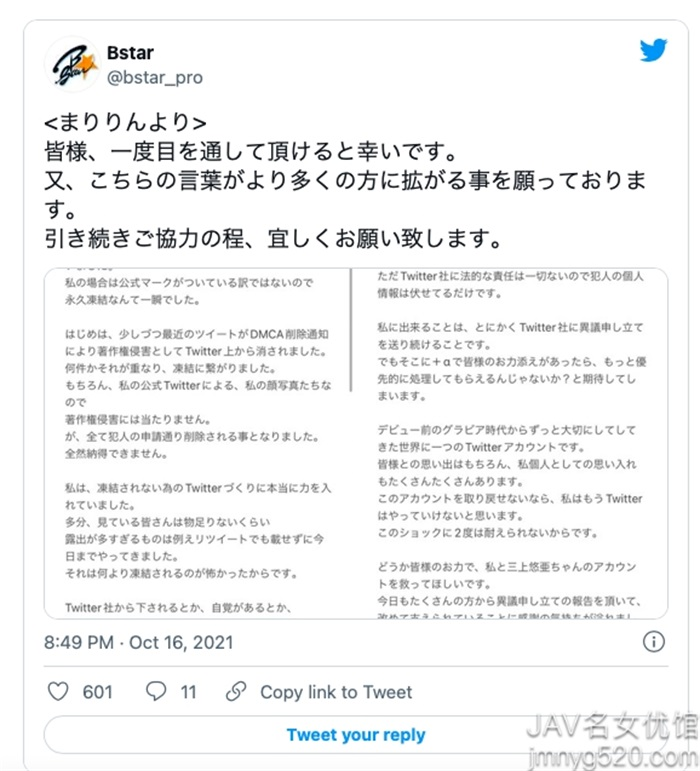Click the Twitter bird logo
700x771 pixels.
coord(653,50)
